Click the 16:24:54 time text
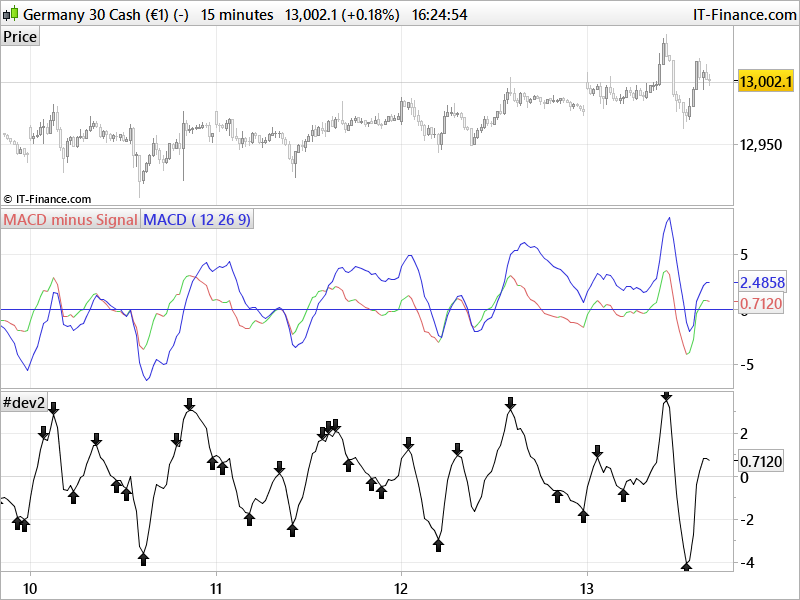This screenshot has height=600, width=800. click(439, 14)
